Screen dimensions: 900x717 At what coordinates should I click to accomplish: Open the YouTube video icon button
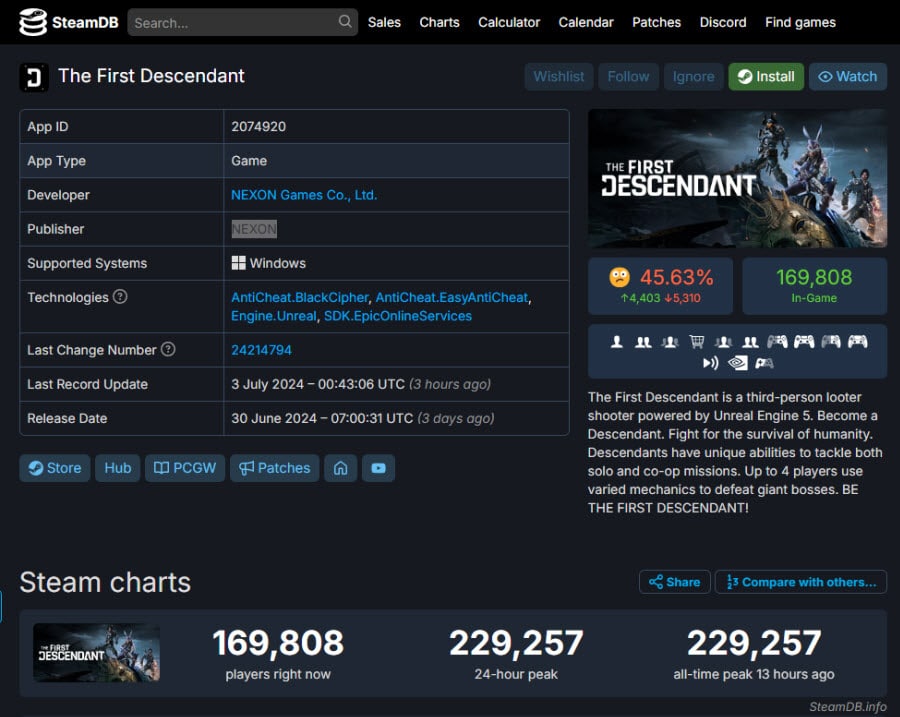click(378, 468)
